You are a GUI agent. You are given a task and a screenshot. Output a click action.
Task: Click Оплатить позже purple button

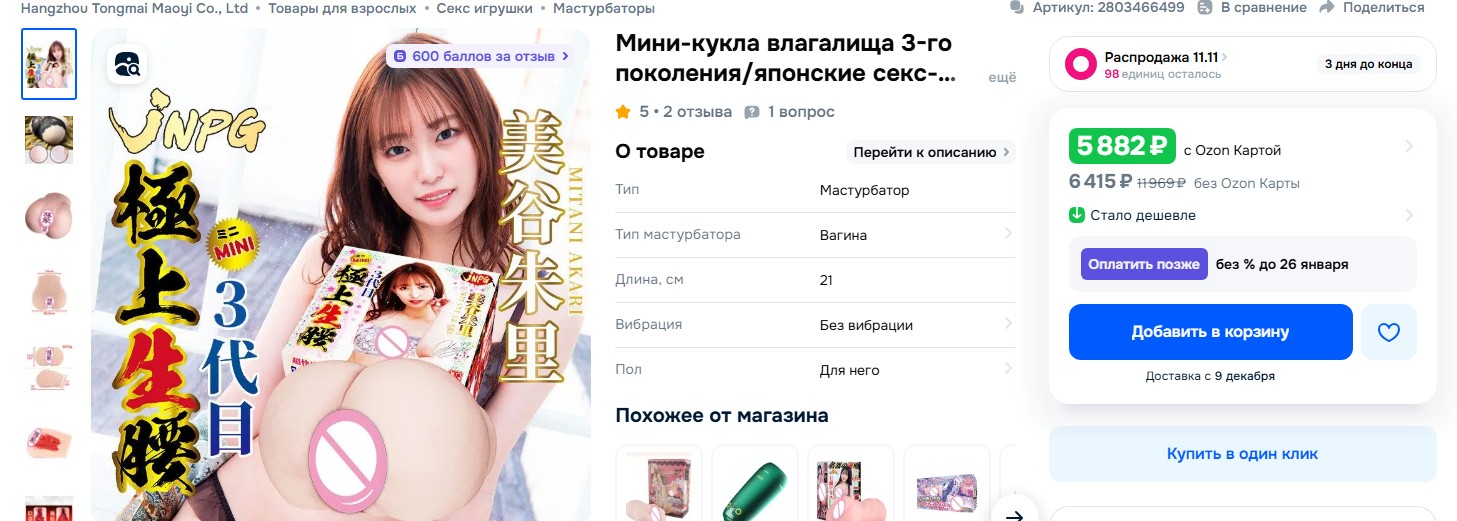tap(1144, 264)
